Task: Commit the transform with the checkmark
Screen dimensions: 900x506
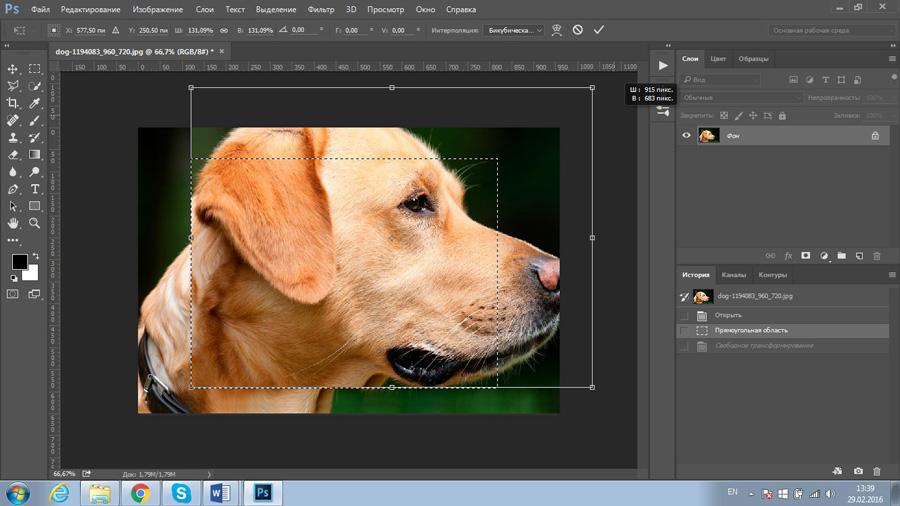Action: coord(599,30)
